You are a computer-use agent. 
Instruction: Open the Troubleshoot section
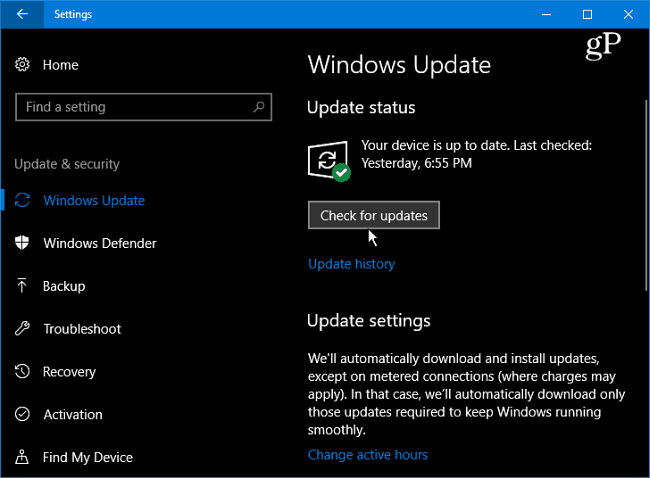[82, 329]
